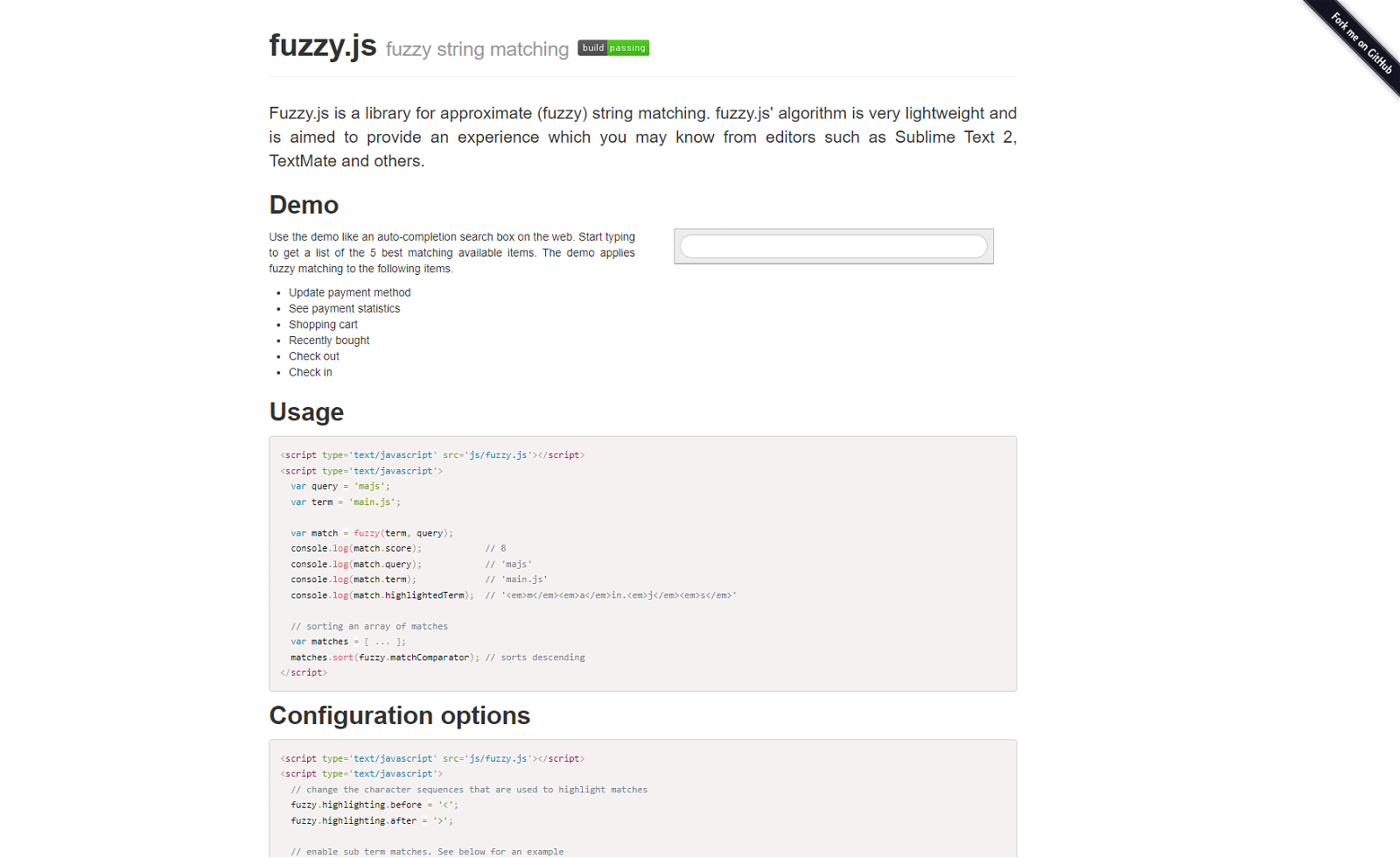1400x858 pixels.
Task: Click the fuzzy.highlighting.before code line
Action: [x=374, y=805]
